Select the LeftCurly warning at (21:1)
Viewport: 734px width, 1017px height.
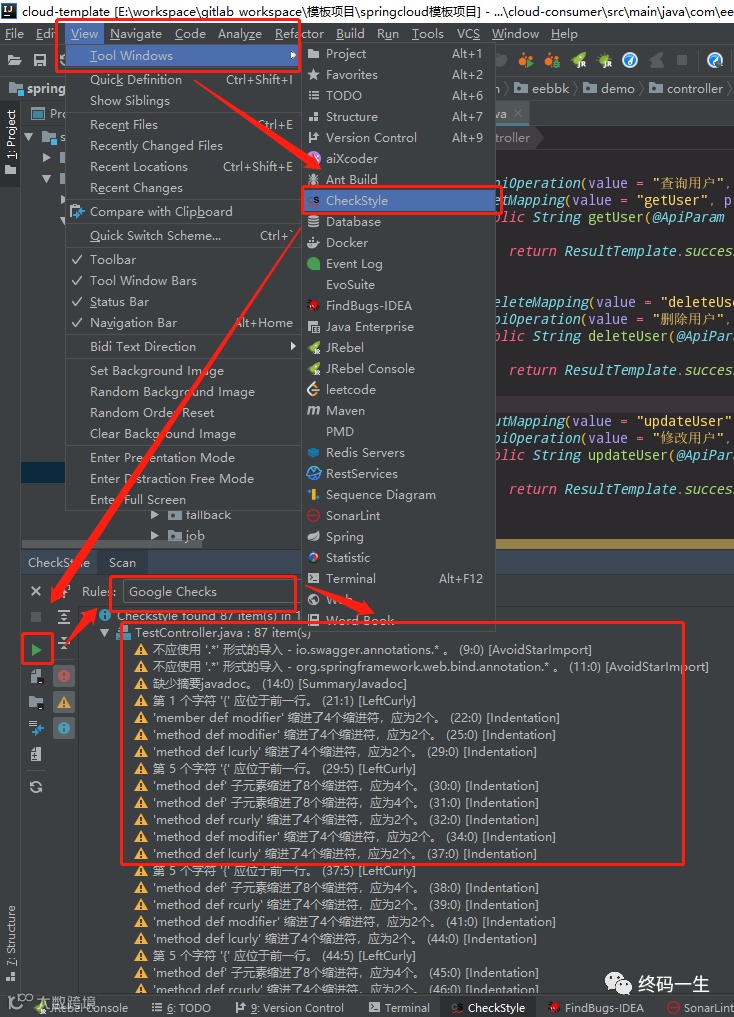[274, 700]
